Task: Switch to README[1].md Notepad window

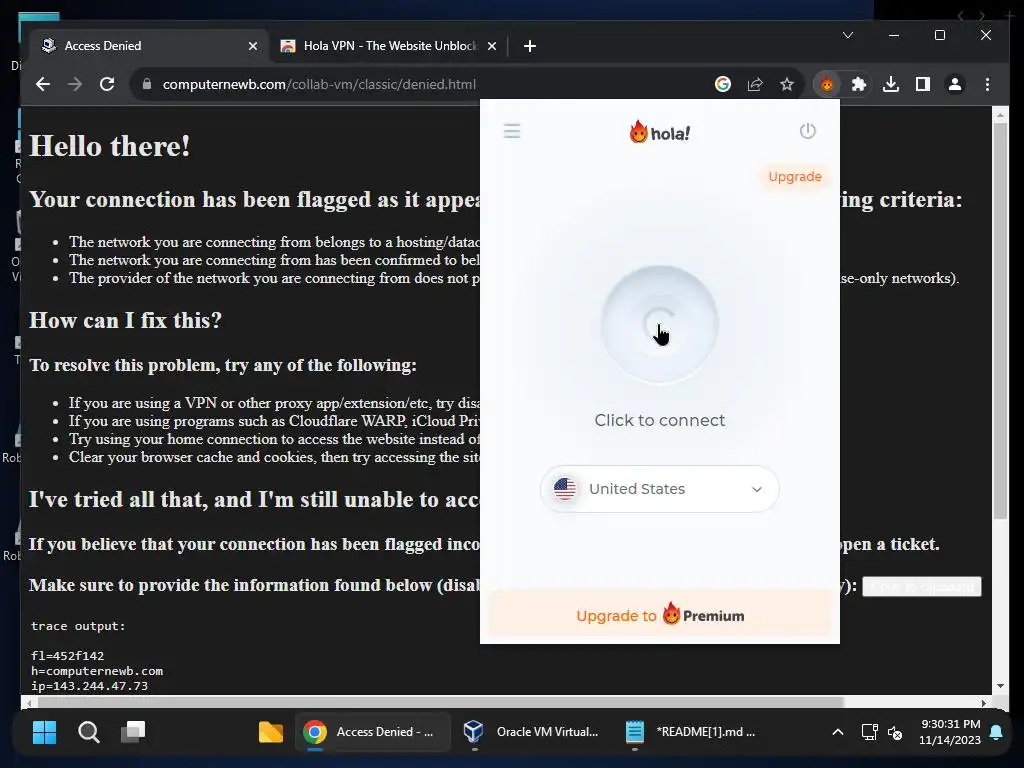Action: [692, 732]
